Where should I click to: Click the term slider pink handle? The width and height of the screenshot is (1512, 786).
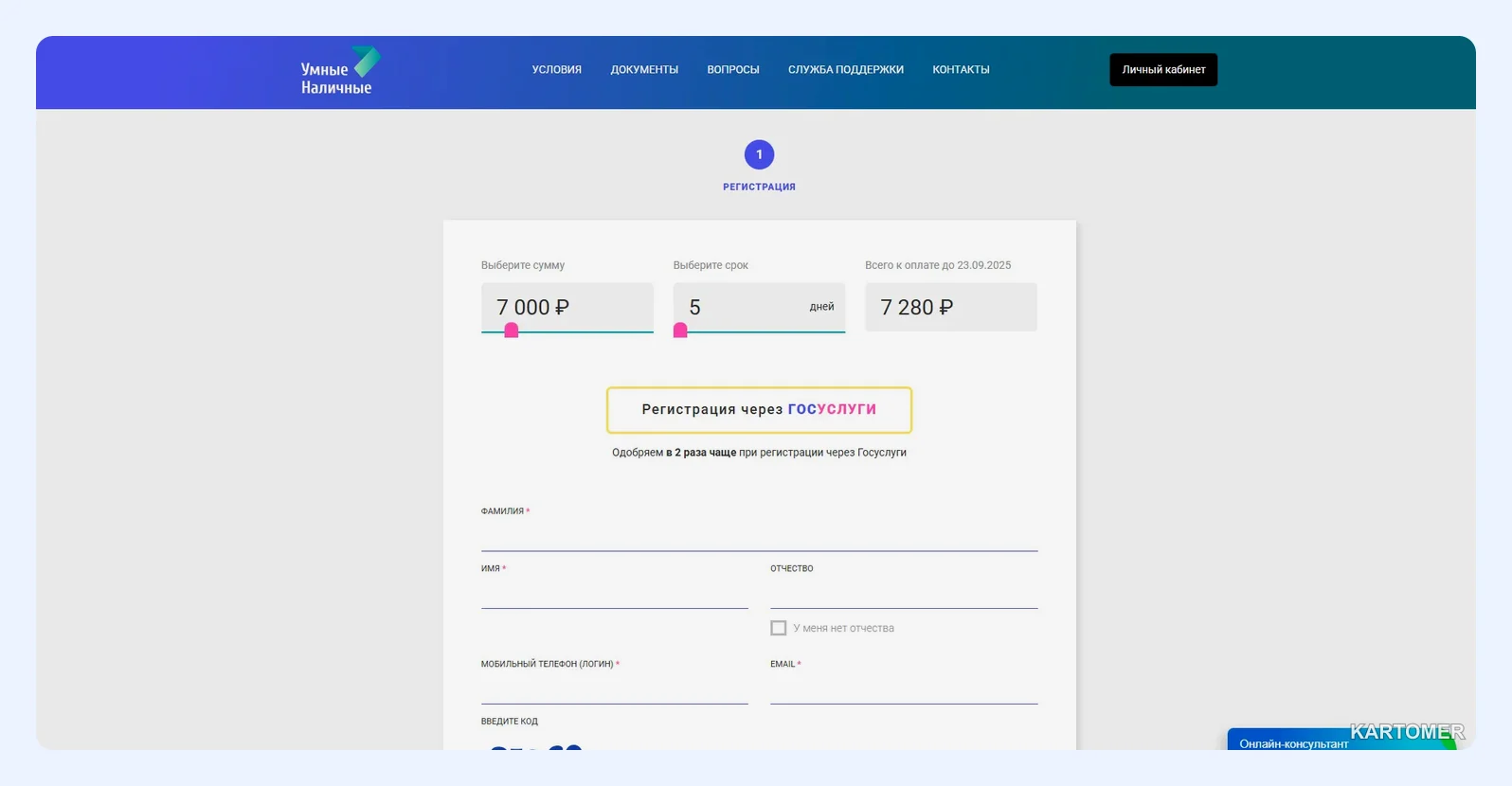(x=680, y=330)
